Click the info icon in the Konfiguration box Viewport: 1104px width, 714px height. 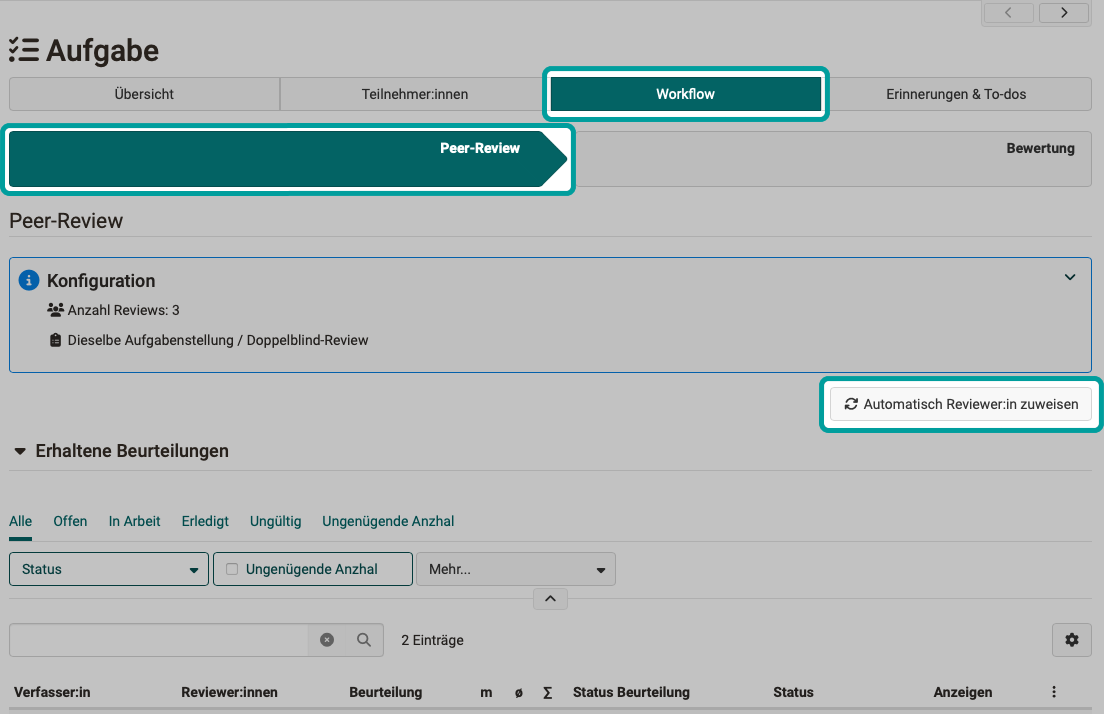pyautogui.click(x=28, y=280)
